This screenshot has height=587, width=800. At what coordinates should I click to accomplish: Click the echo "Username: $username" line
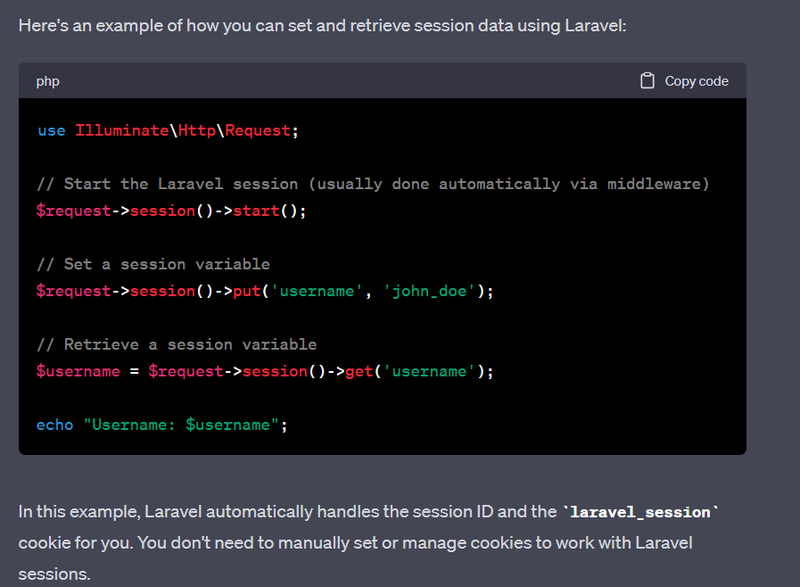pyautogui.click(x=162, y=425)
